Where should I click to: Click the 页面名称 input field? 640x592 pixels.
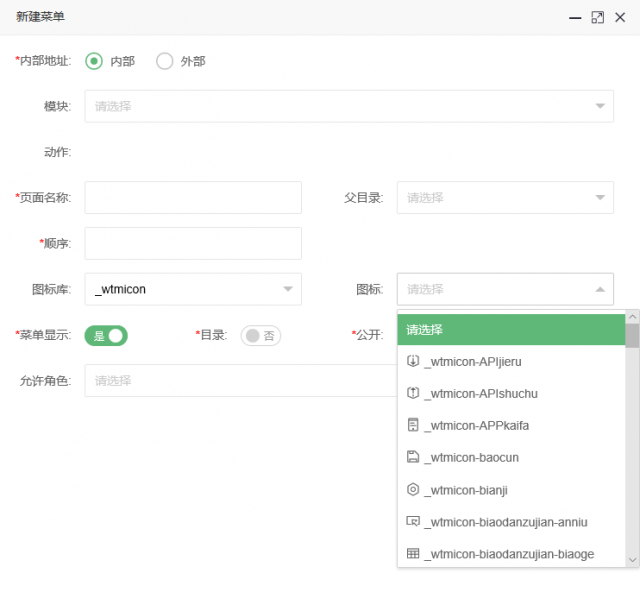point(193,198)
